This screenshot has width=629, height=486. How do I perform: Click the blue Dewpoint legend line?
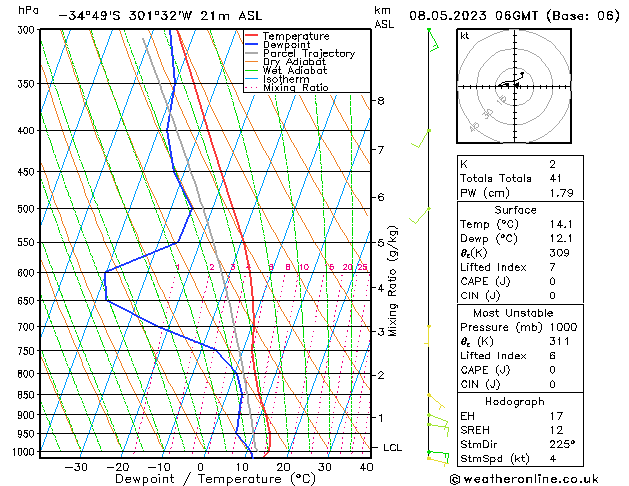[x=252, y=44]
